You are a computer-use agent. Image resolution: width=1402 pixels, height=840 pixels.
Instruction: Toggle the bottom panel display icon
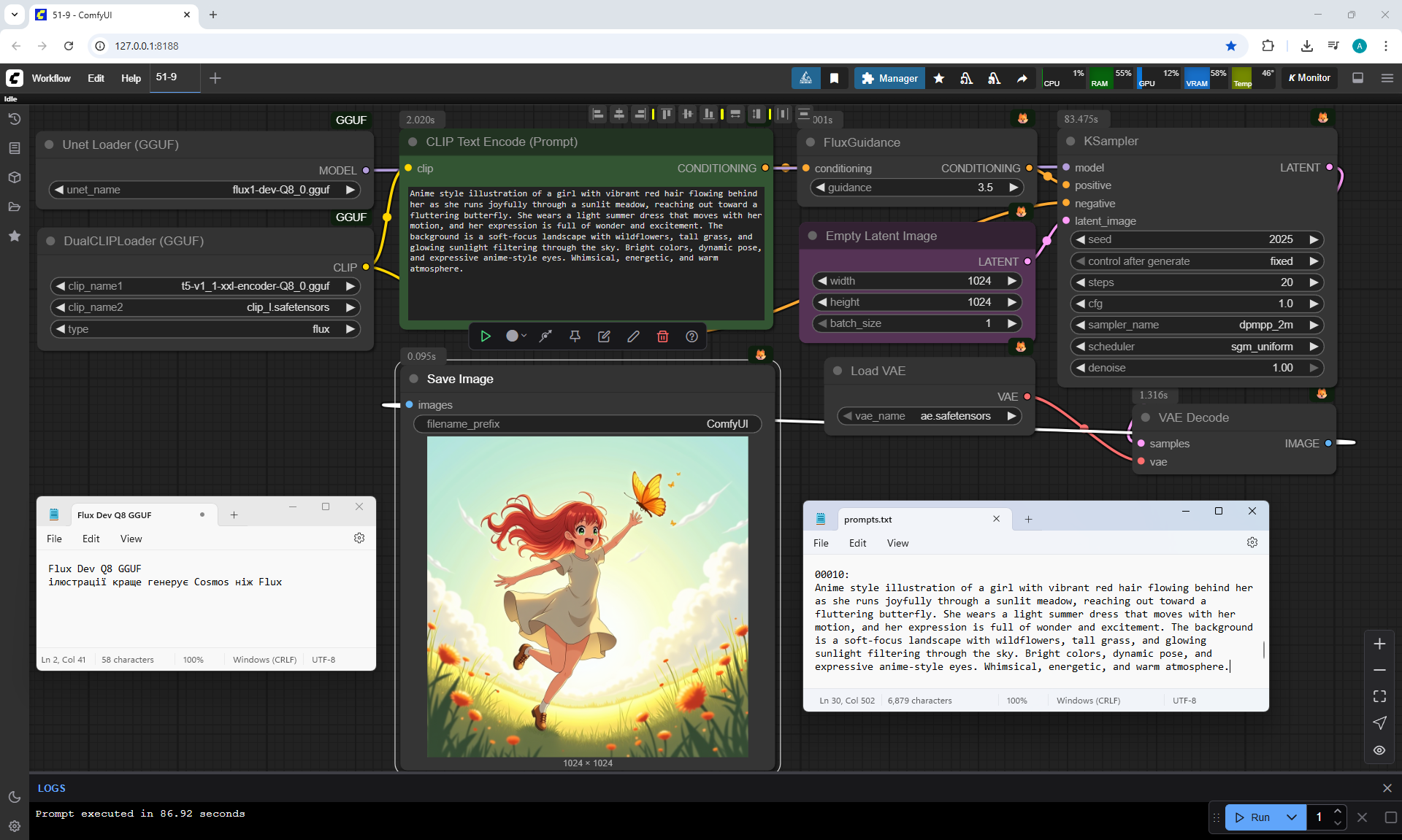tap(1357, 78)
